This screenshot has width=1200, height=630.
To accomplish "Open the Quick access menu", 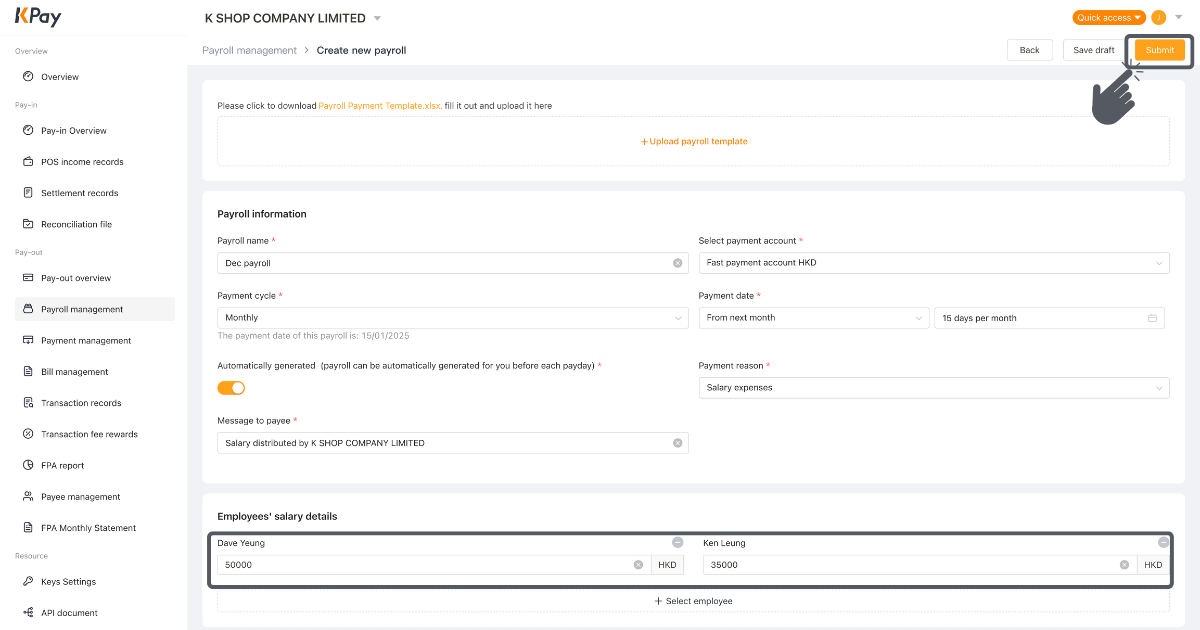I will point(1108,17).
